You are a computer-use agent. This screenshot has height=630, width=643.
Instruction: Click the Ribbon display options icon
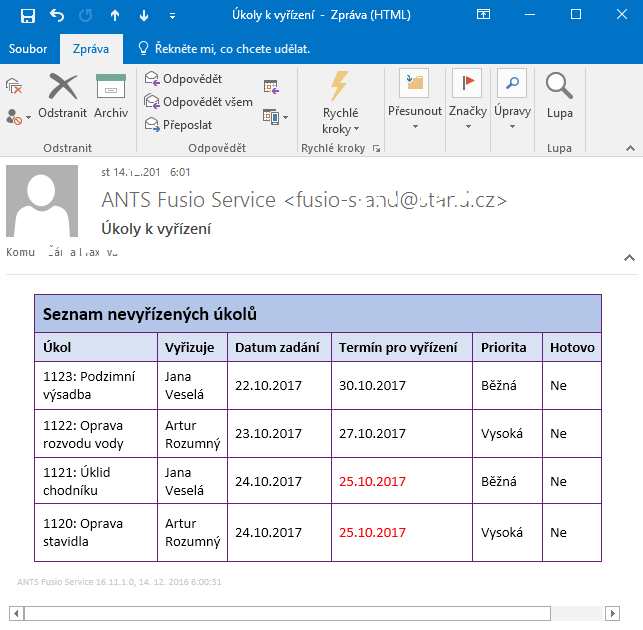coord(483,15)
